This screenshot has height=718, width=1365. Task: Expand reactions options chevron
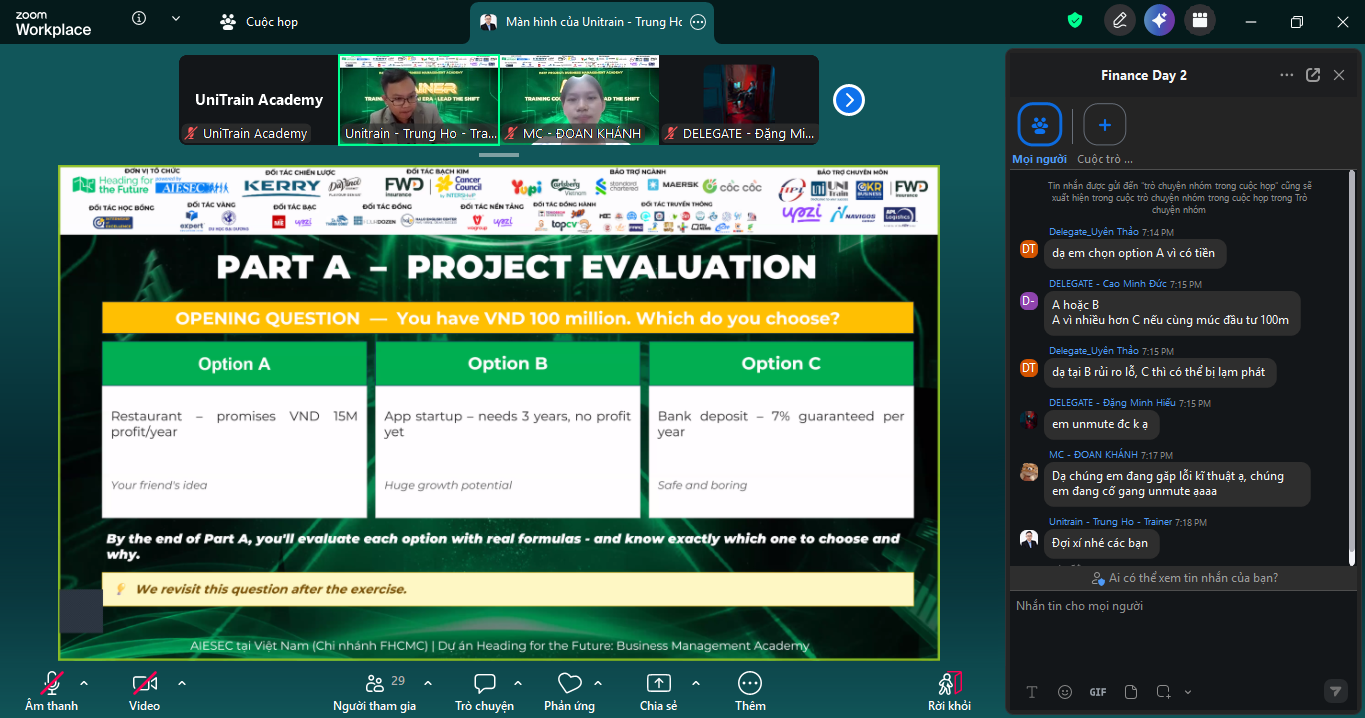[598, 683]
